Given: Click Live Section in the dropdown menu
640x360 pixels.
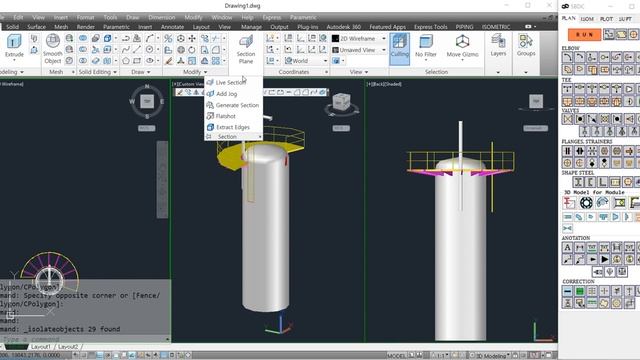Looking at the screenshot, I should [230, 82].
